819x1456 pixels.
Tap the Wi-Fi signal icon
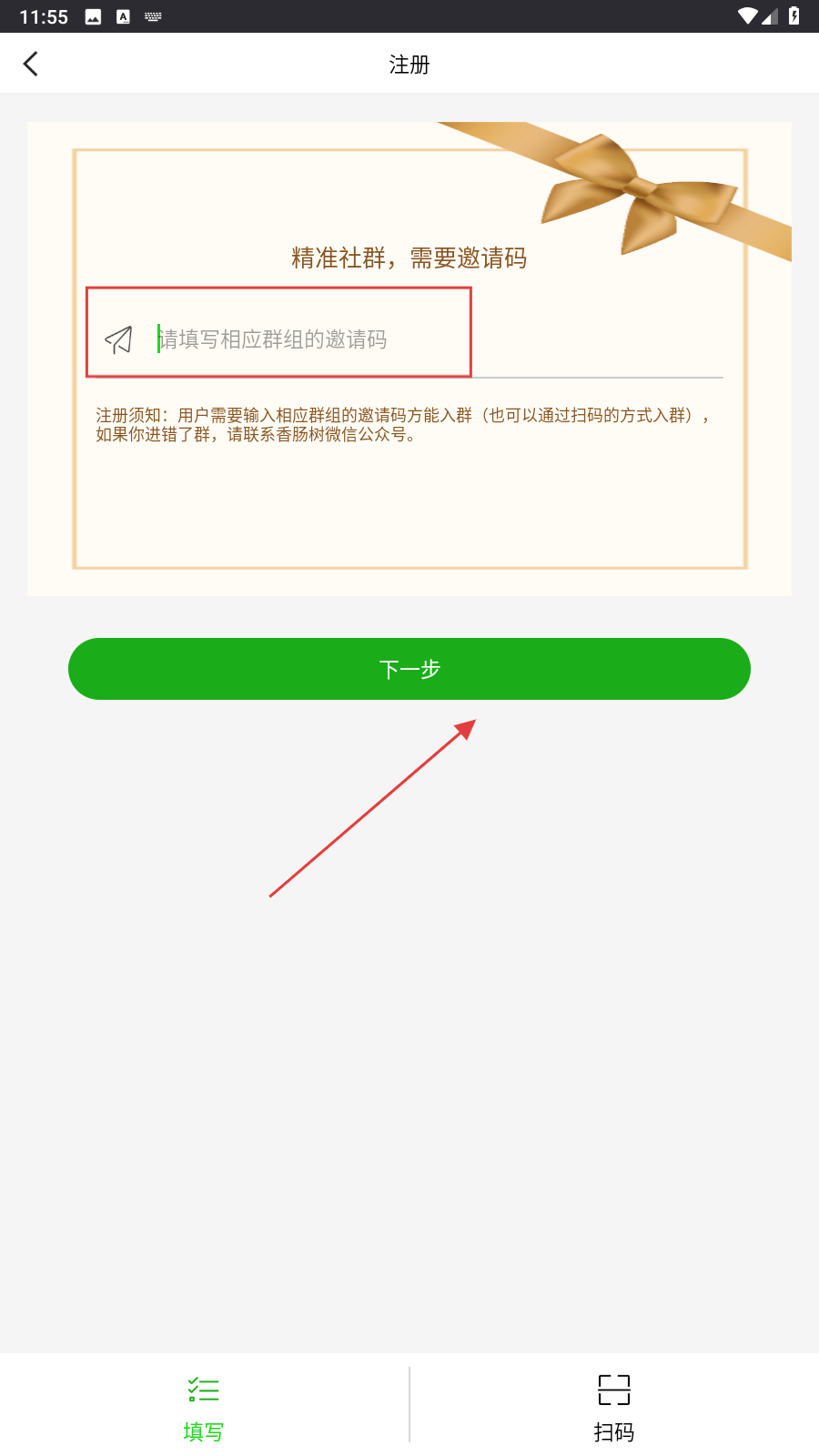click(748, 16)
